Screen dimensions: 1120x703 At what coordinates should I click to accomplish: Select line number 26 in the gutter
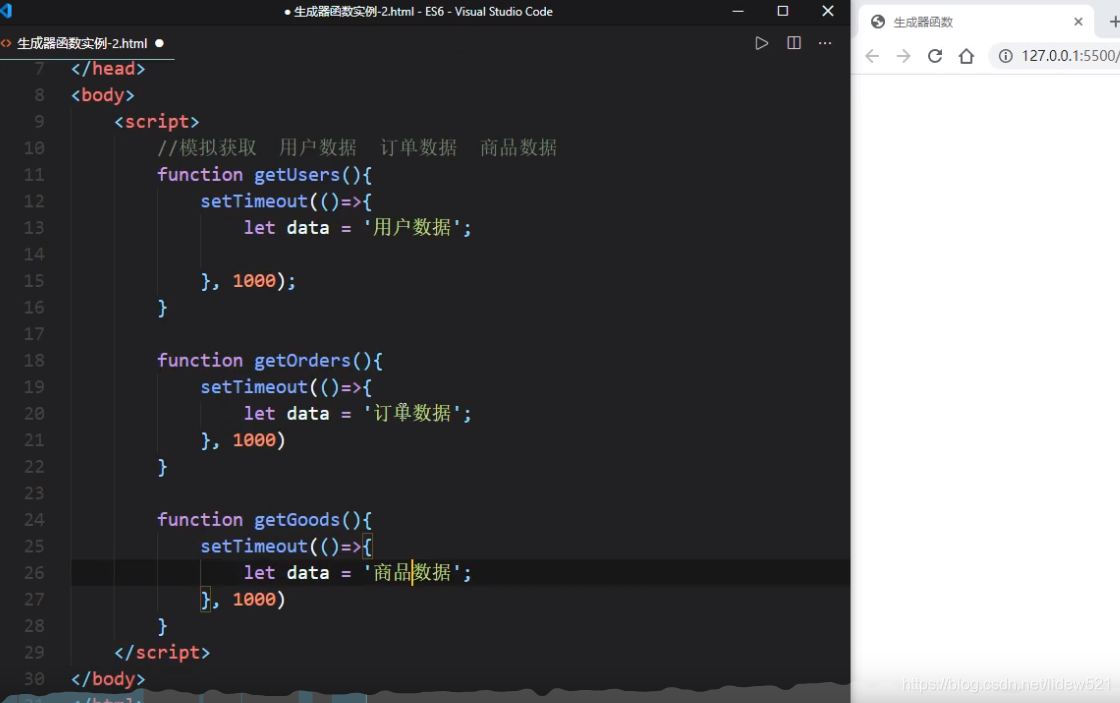[33, 572]
